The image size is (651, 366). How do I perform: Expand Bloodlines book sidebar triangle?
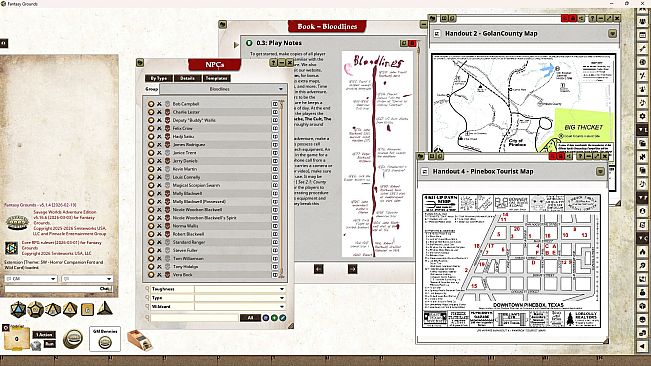tap(236, 44)
